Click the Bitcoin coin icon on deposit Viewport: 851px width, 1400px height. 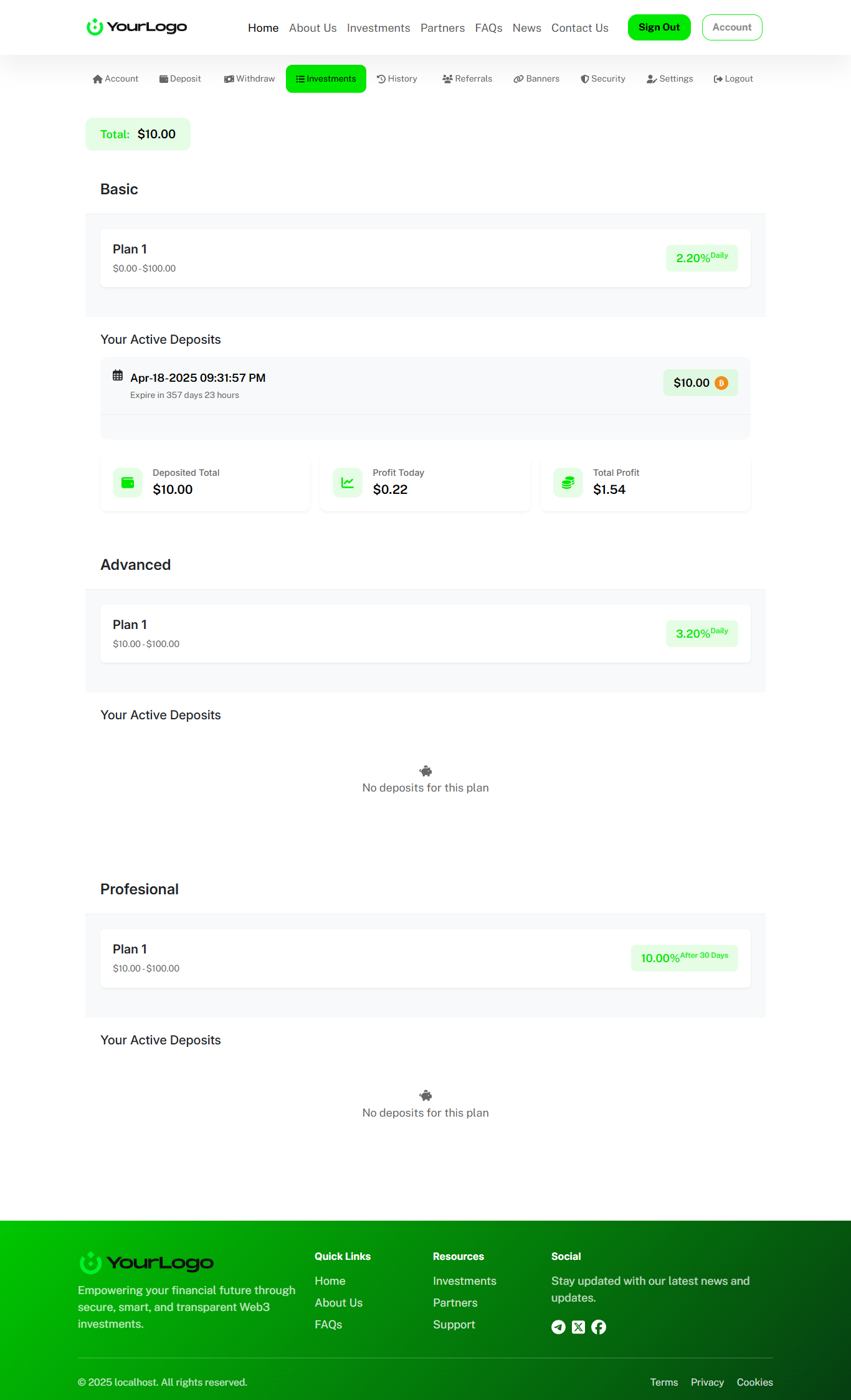click(721, 383)
